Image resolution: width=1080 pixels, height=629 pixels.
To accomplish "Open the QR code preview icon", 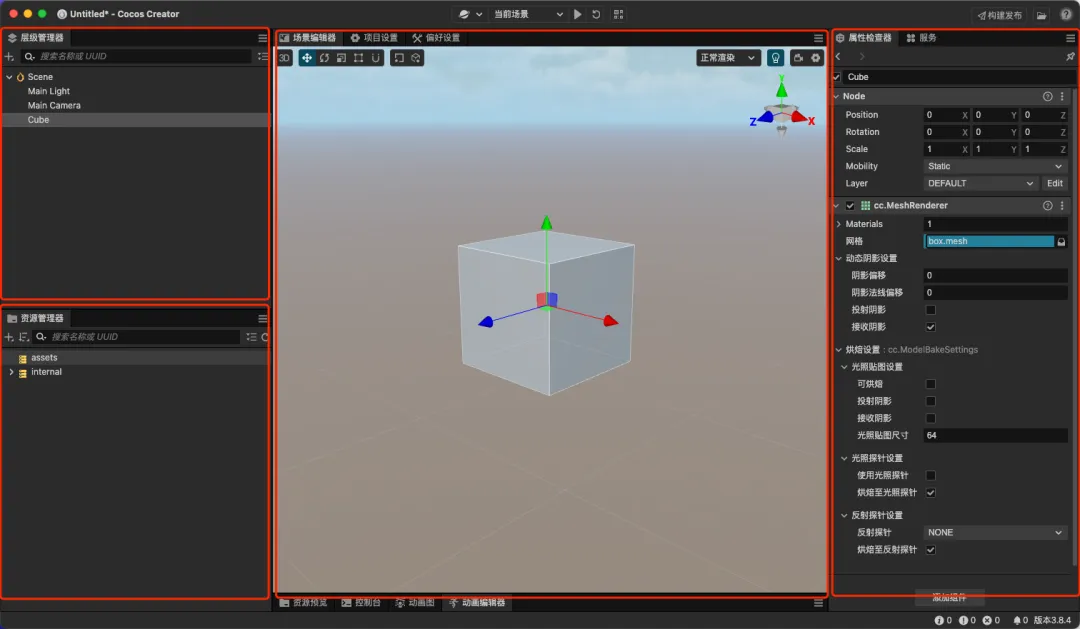I will 619,14.
